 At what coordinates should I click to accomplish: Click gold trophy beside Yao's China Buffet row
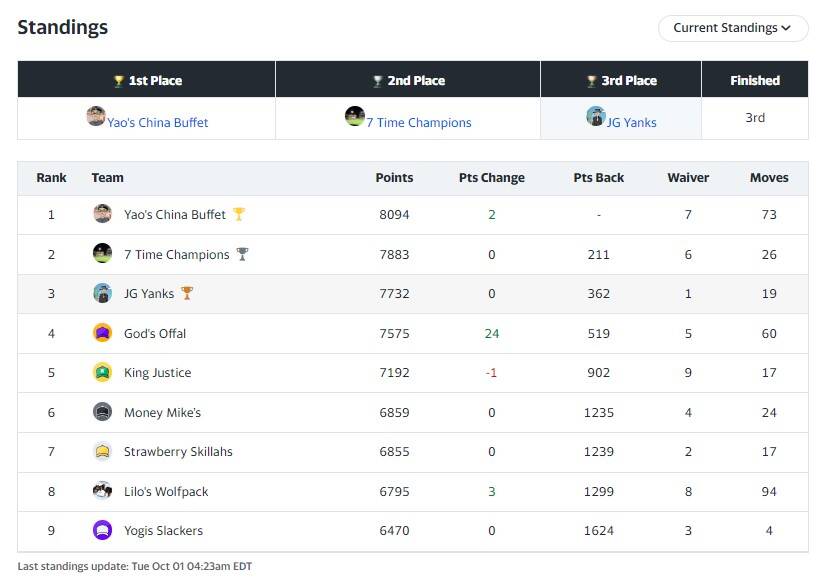click(239, 214)
